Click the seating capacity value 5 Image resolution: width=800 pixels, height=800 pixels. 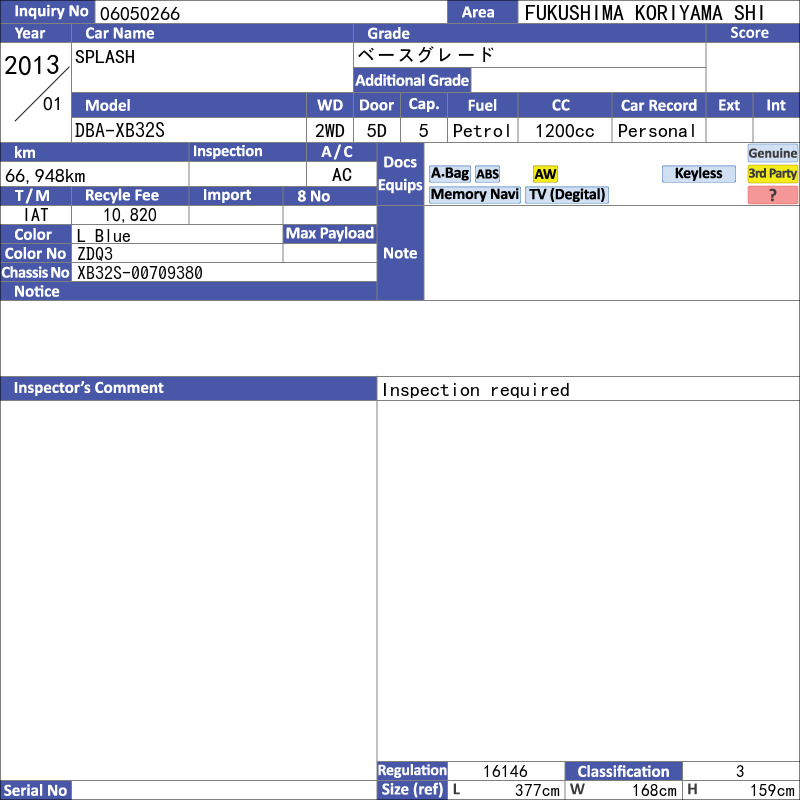pyautogui.click(x=423, y=131)
